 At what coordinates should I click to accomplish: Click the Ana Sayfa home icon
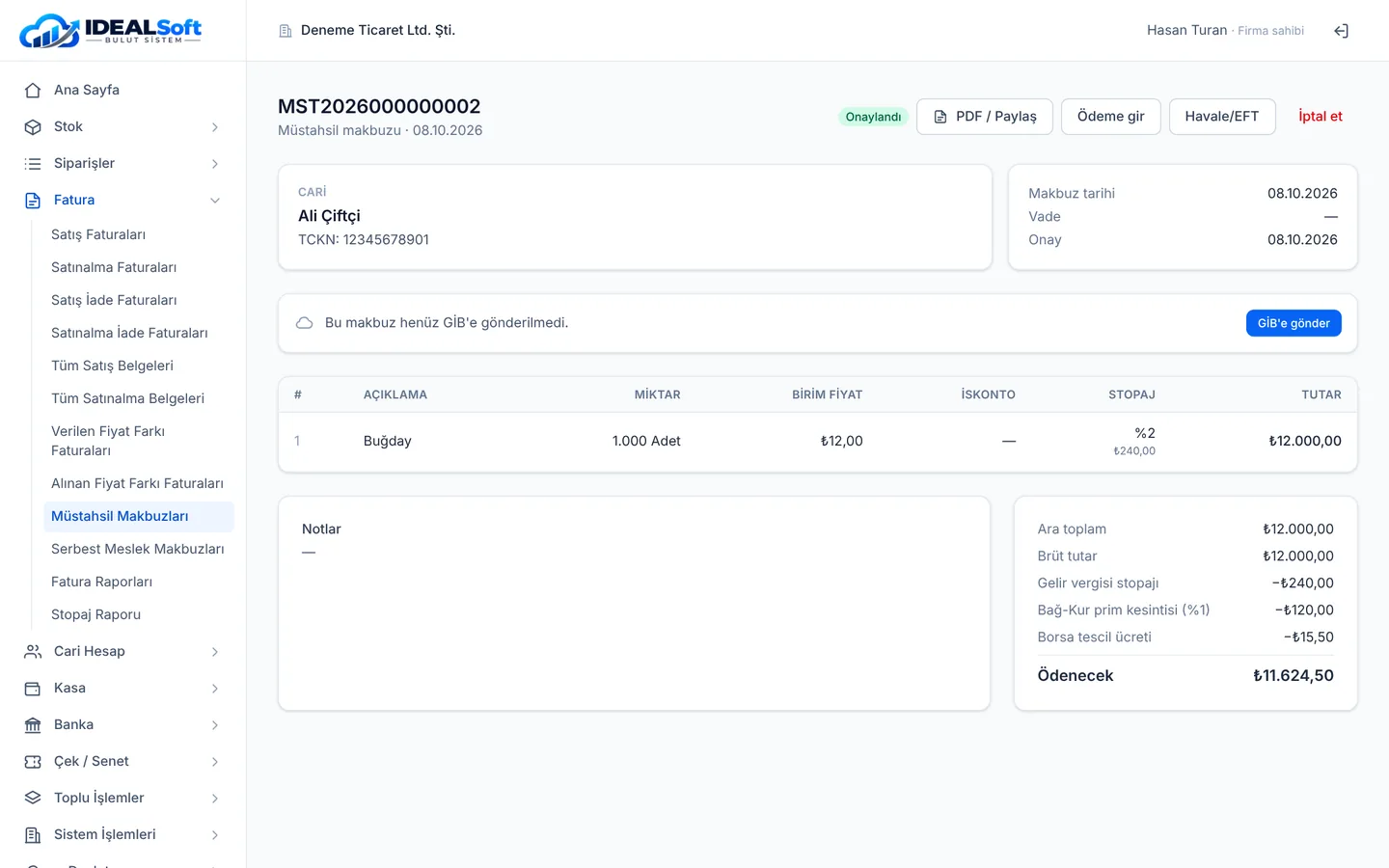(33, 90)
